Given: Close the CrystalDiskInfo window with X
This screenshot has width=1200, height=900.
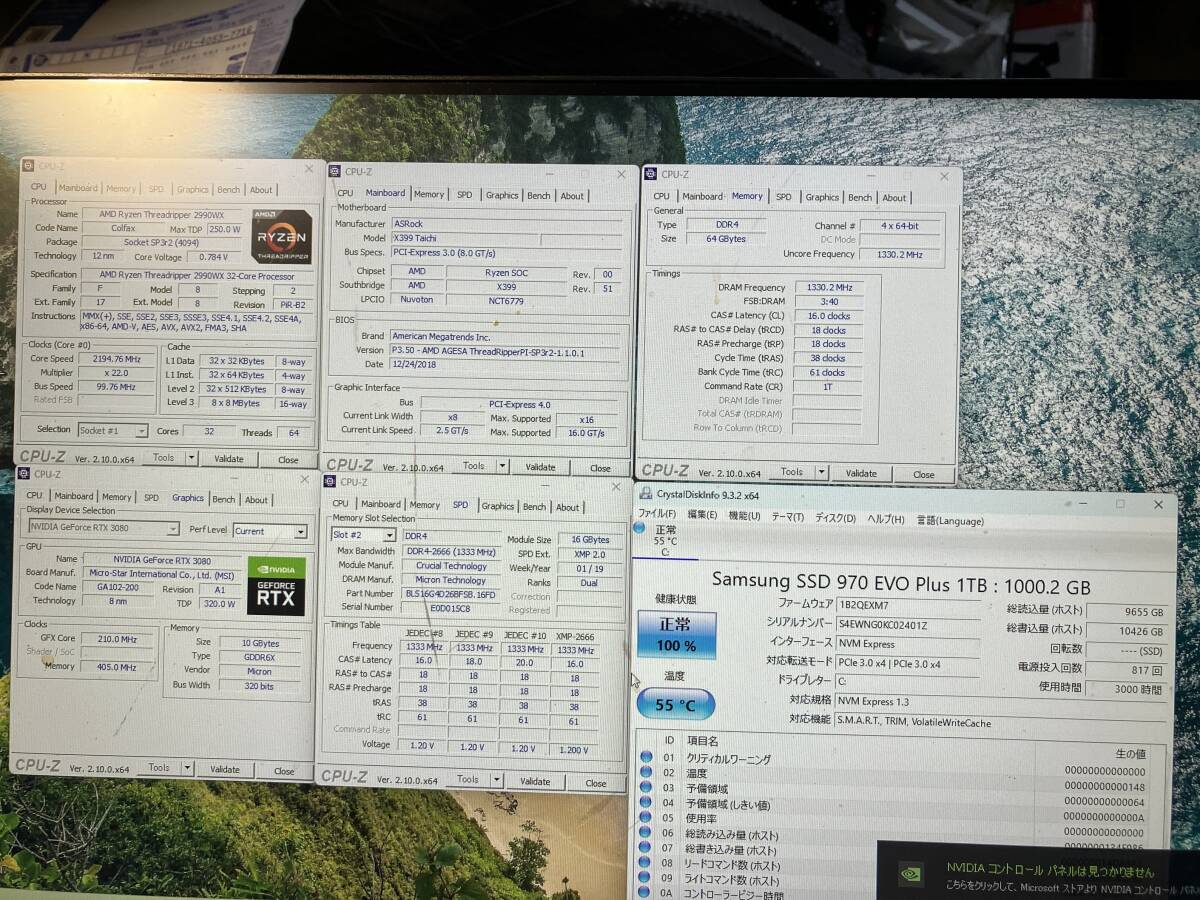Looking at the screenshot, I should coord(1158,505).
